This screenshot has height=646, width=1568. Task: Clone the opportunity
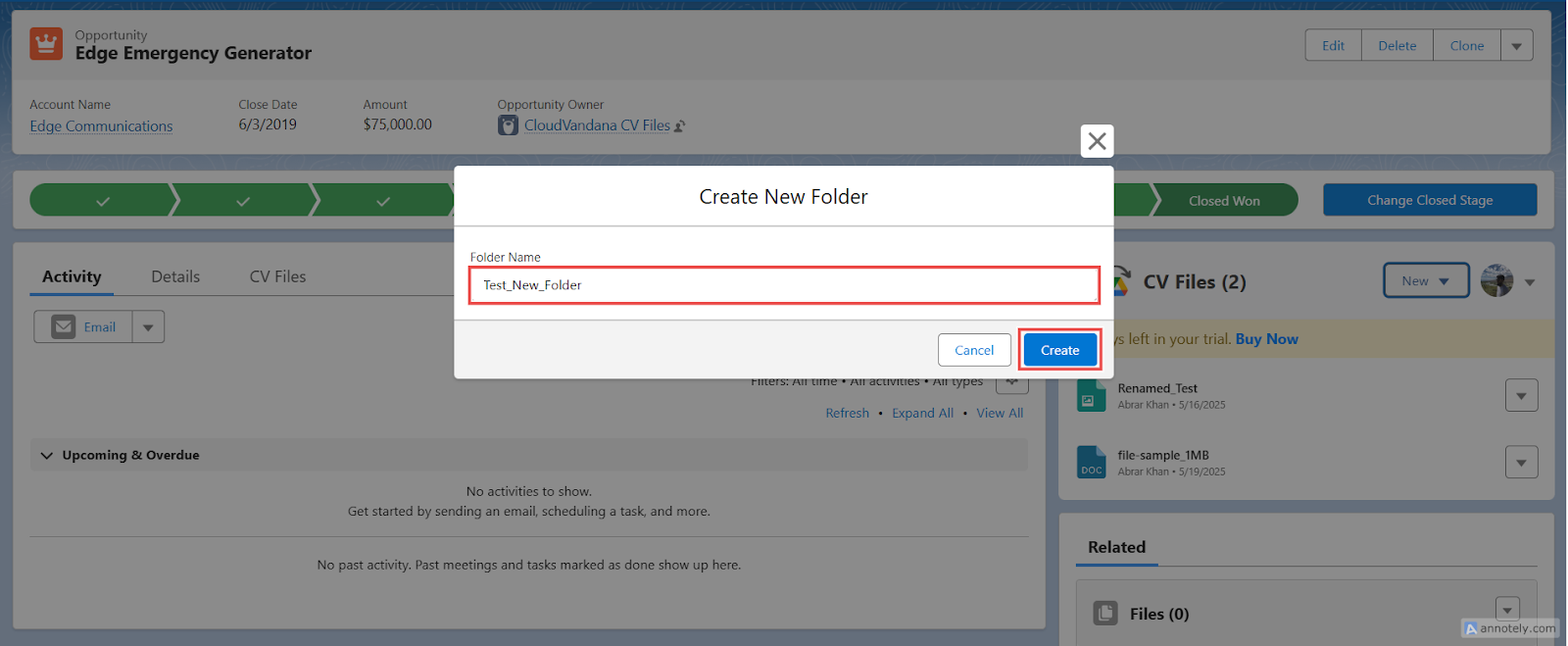point(1467,45)
